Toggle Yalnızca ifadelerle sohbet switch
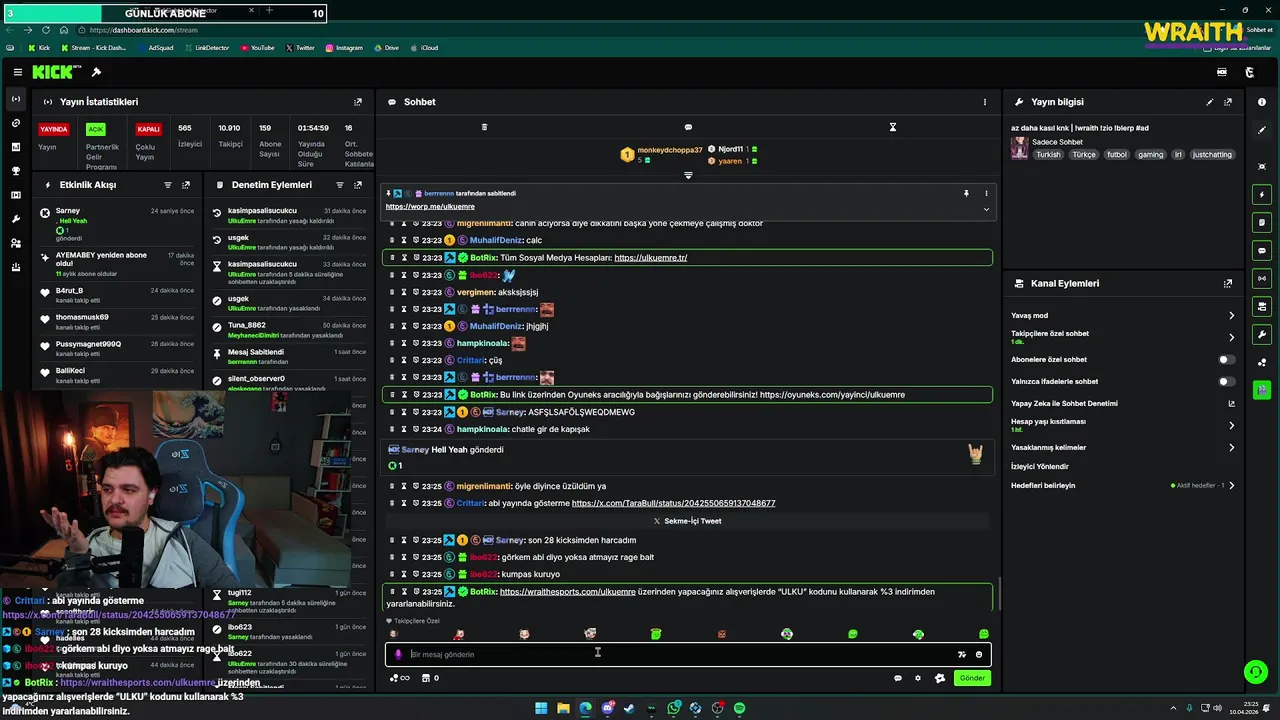 (1226, 382)
